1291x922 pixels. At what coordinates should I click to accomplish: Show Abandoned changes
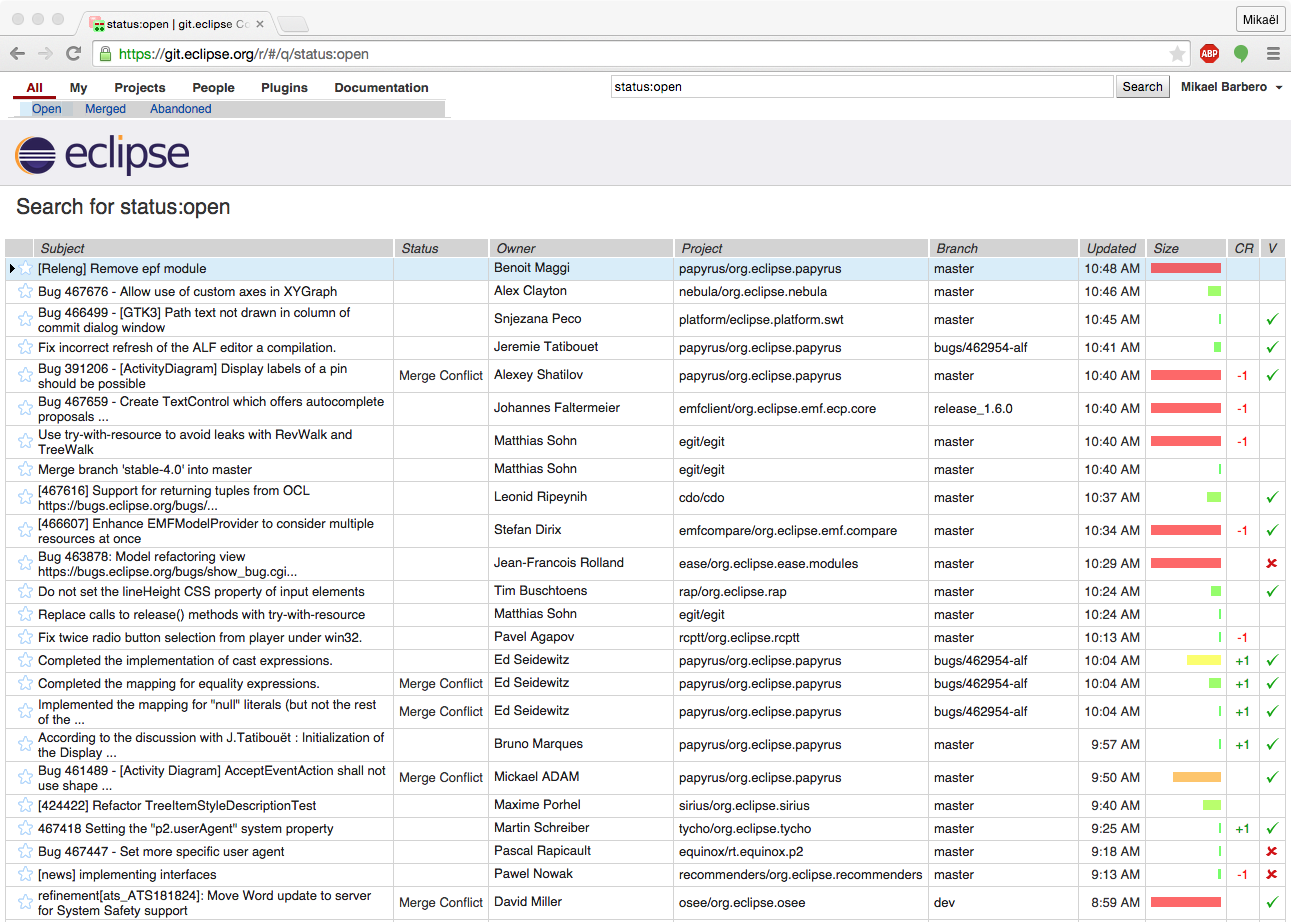pos(181,109)
